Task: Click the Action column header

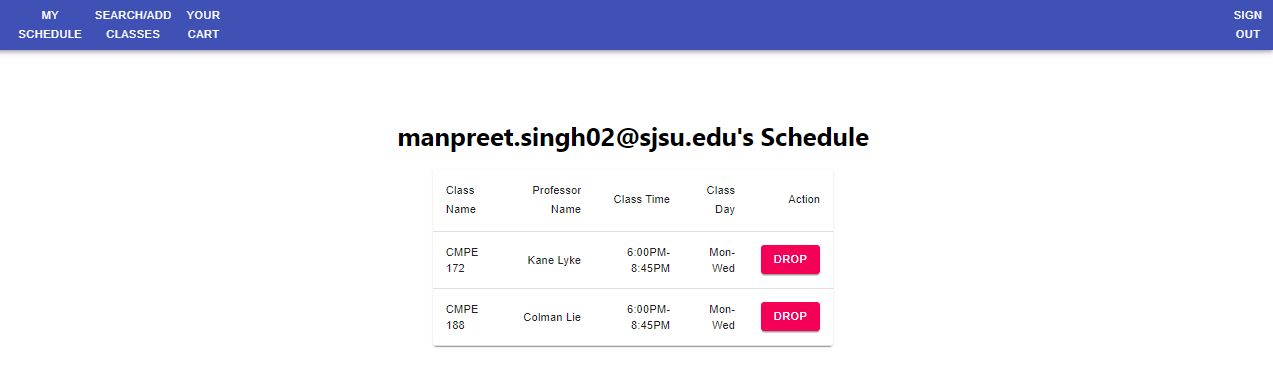Action: tap(804, 199)
